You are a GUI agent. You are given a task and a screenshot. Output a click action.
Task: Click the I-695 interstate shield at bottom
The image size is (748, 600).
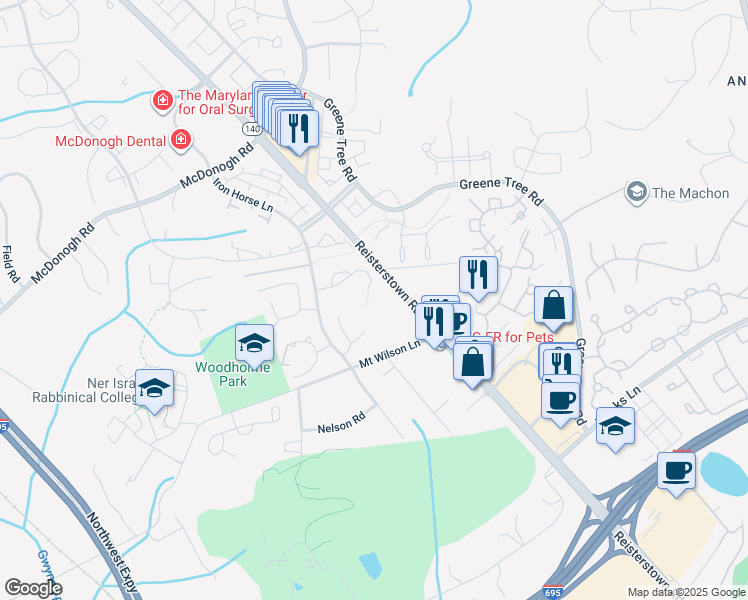pos(552,593)
